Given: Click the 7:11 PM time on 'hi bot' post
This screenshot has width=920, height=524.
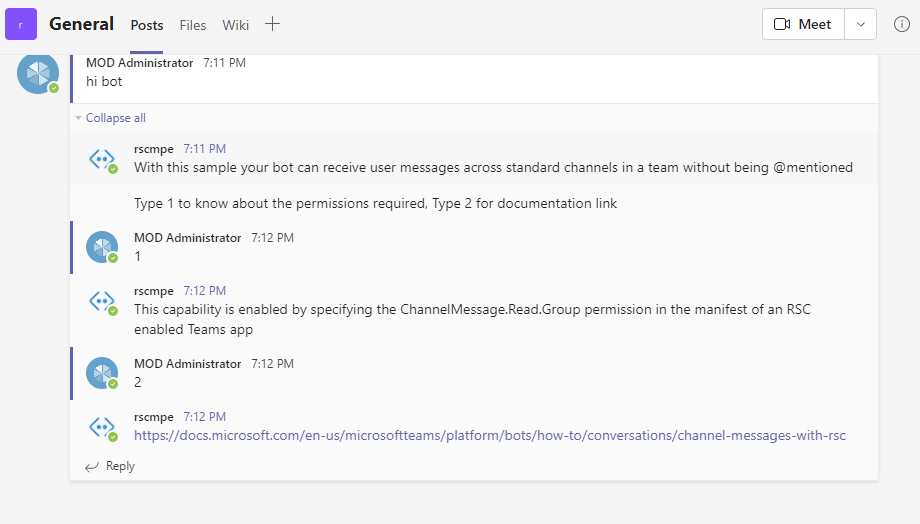Looking at the screenshot, I should coord(224,63).
